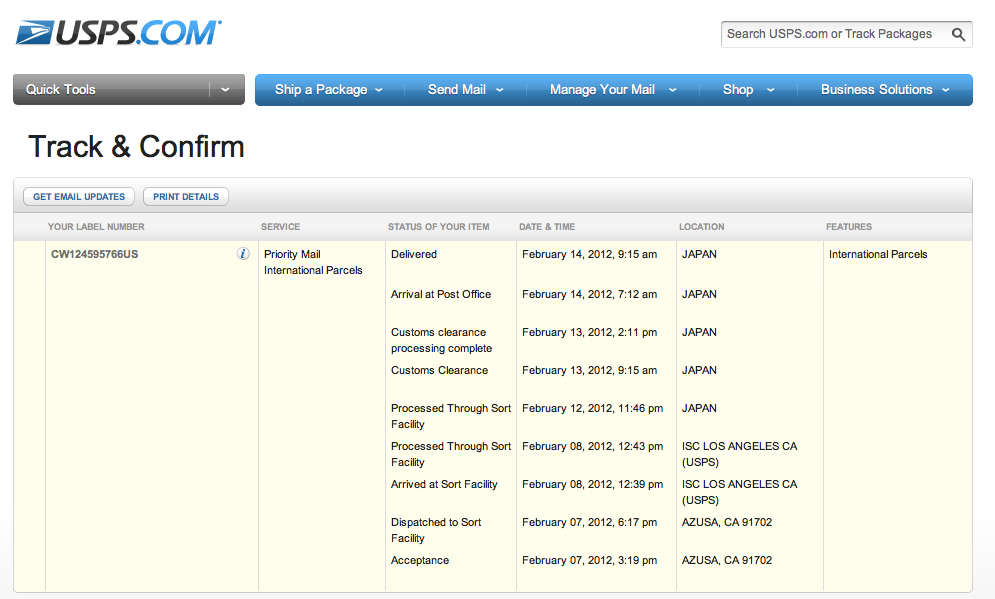995x599 pixels.
Task: Click the Print Details button
Action: pyautogui.click(x=186, y=197)
